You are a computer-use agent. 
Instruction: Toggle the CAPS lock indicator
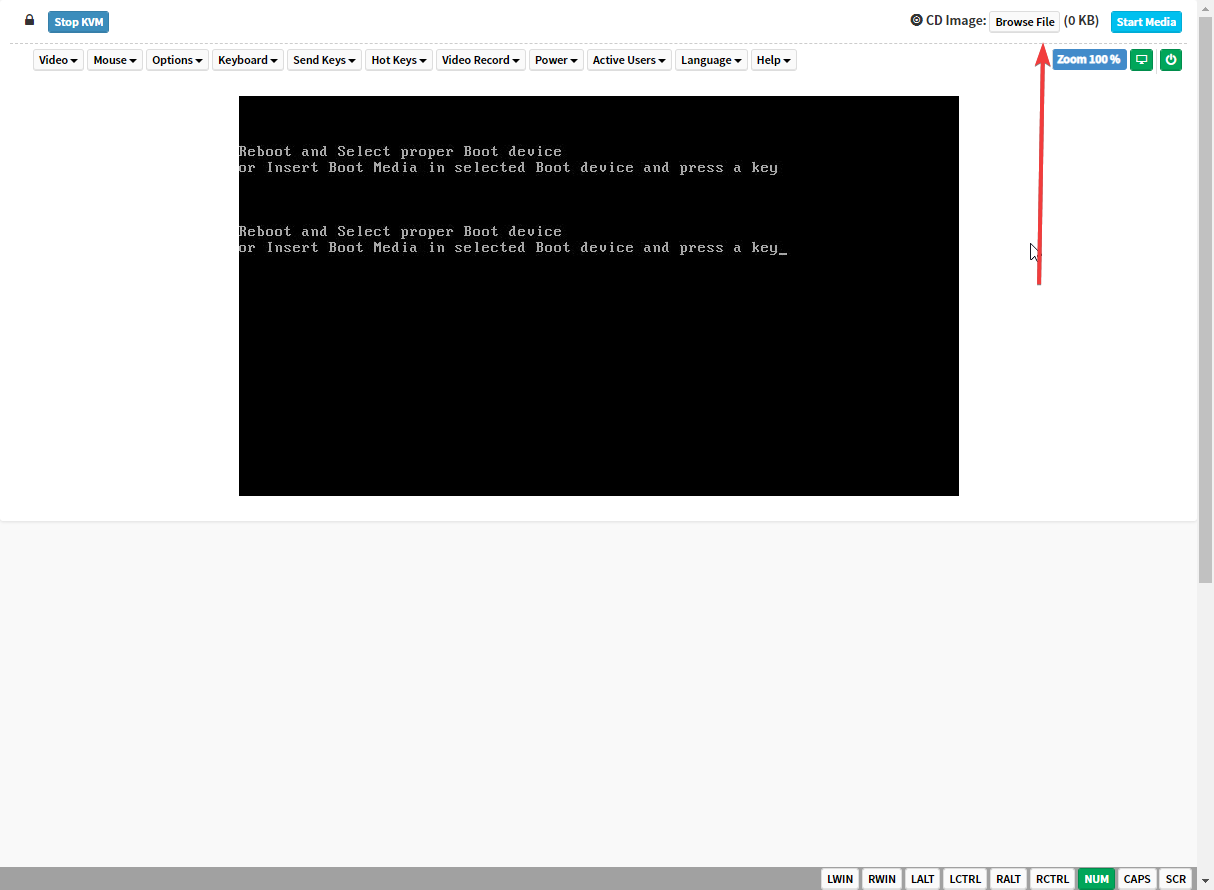(1137, 879)
